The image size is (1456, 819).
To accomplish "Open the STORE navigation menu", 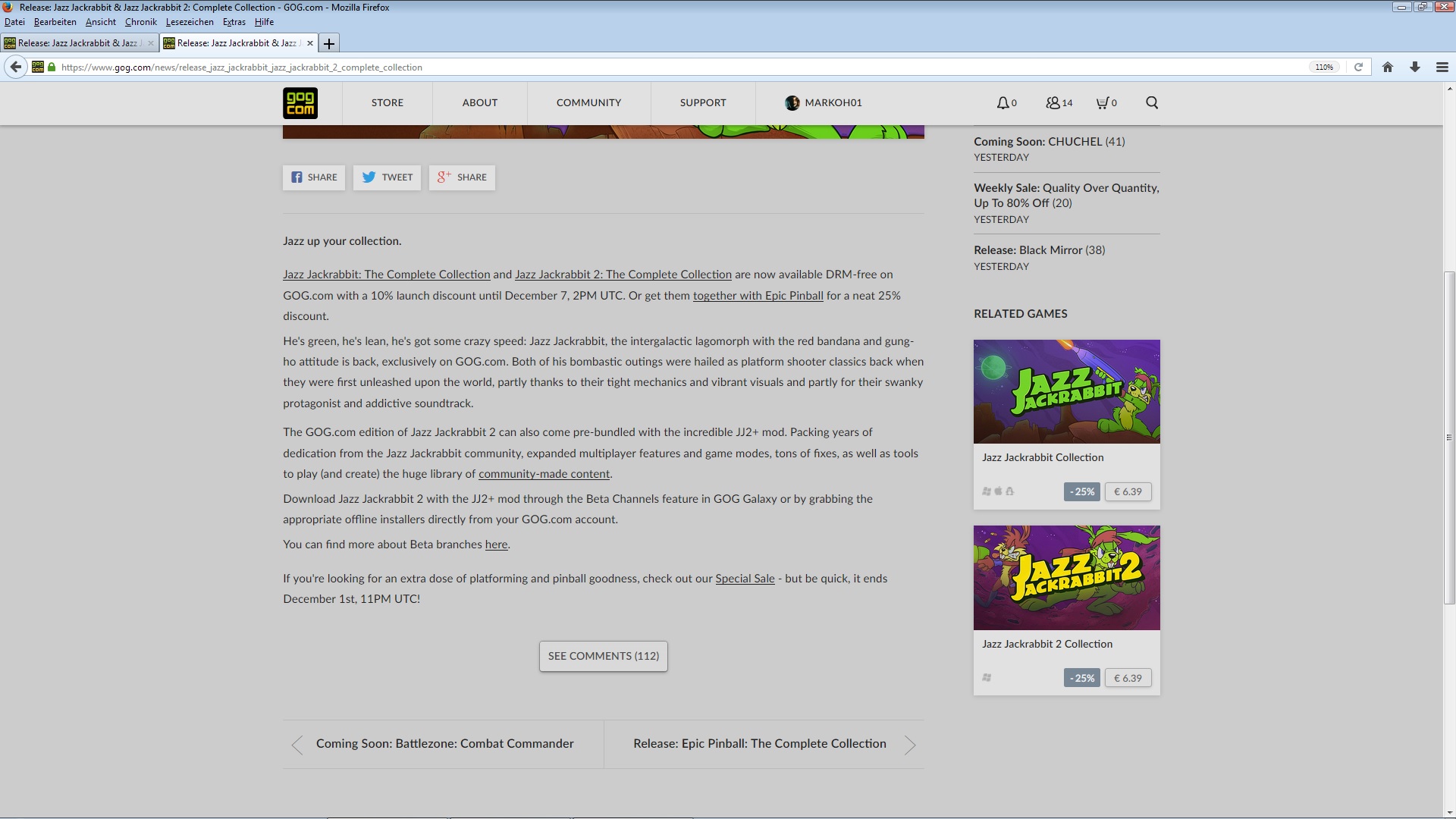I will 388,102.
